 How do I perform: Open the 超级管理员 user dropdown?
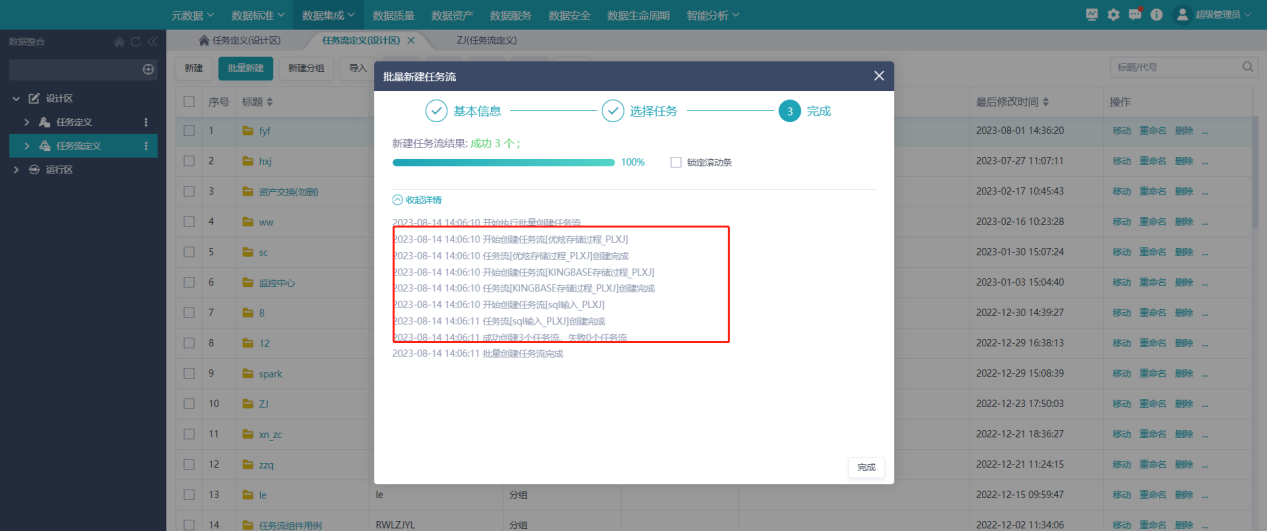1215,15
